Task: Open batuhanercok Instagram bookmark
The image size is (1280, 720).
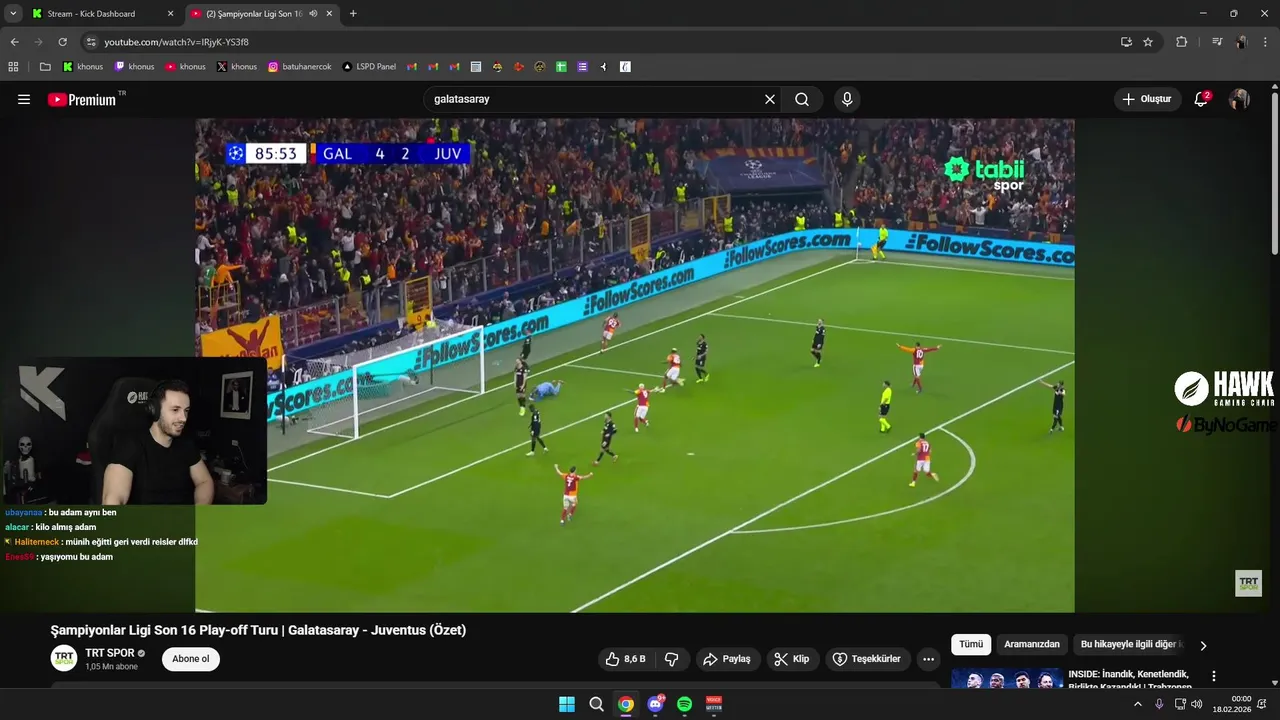Action: click(x=297, y=67)
